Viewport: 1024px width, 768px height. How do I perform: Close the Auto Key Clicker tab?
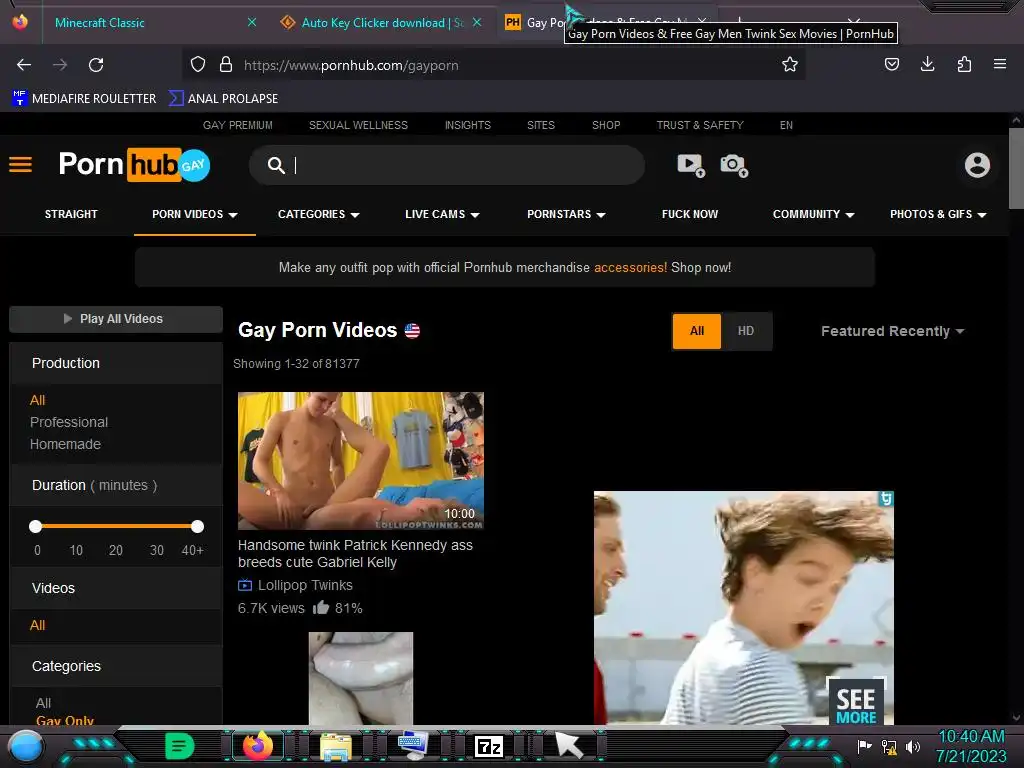[x=477, y=22]
